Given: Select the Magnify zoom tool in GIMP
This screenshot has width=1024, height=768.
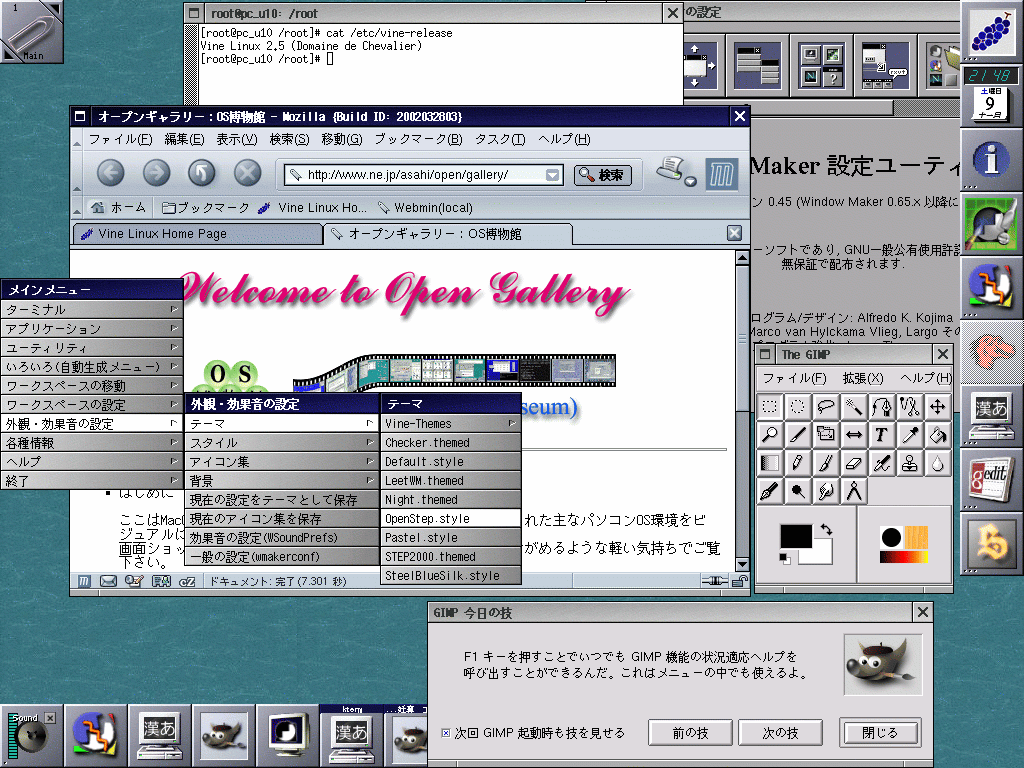Looking at the screenshot, I should [770, 435].
